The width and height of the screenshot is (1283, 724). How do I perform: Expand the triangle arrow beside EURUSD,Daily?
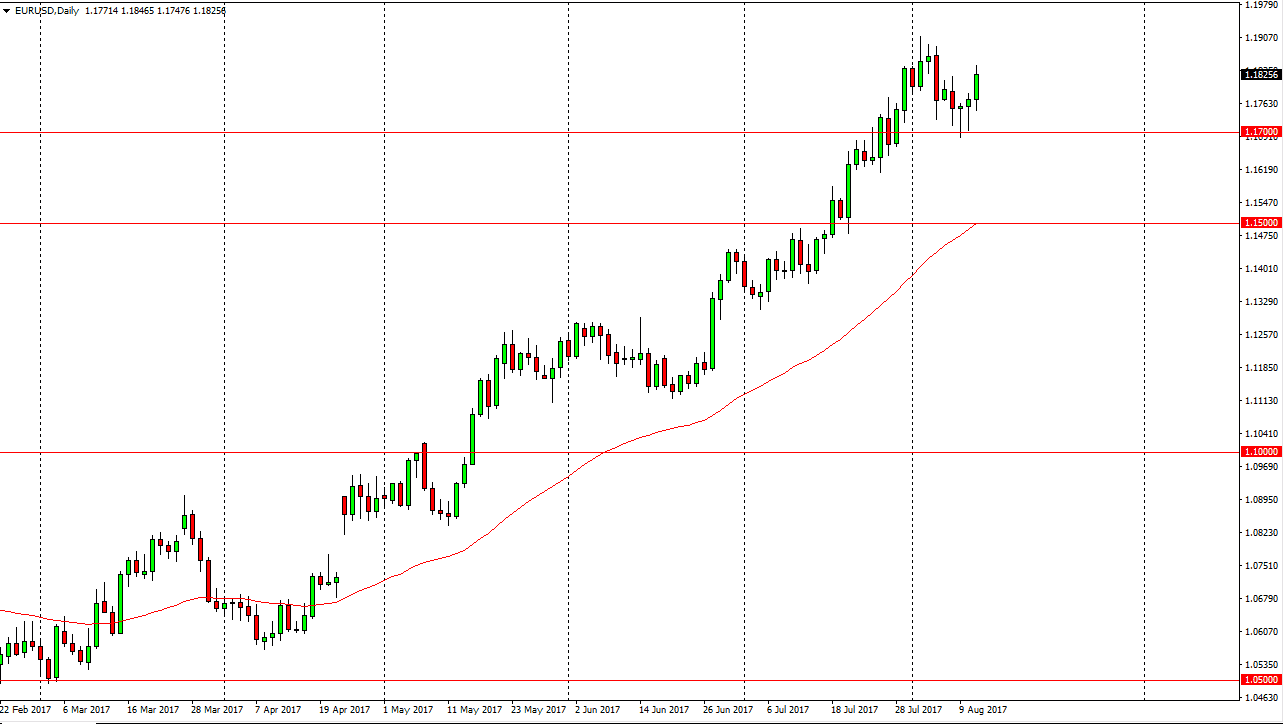[7, 10]
